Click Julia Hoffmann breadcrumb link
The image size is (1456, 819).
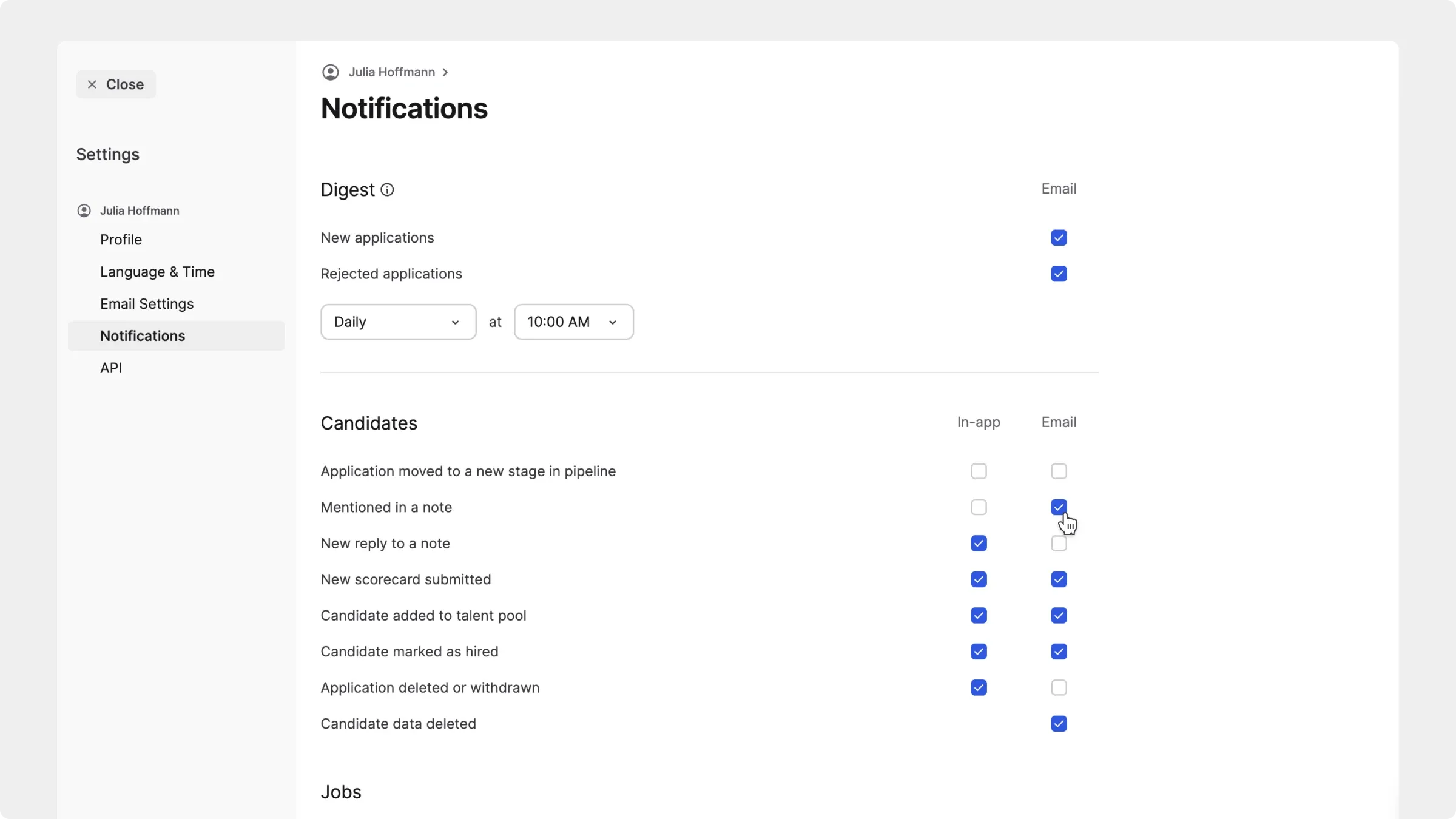(x=391, y=72)
